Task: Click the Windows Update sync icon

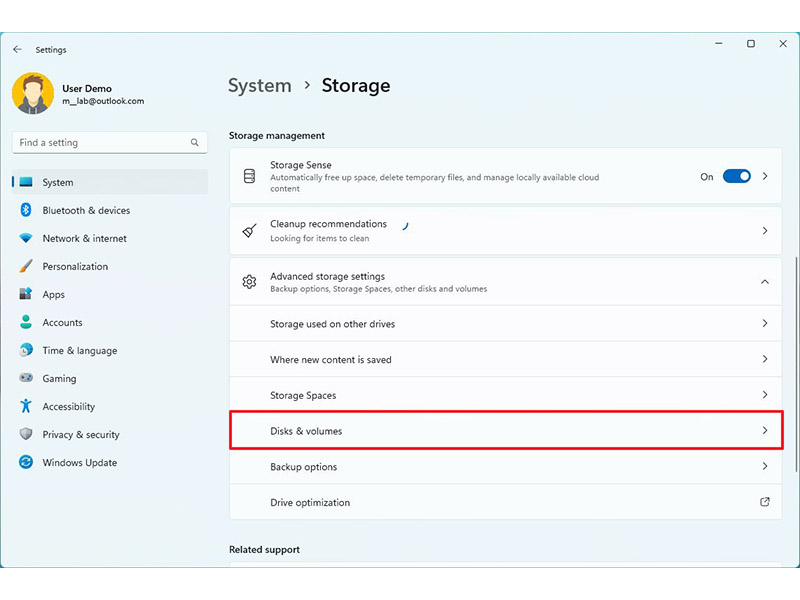Action: click(26, 462)
